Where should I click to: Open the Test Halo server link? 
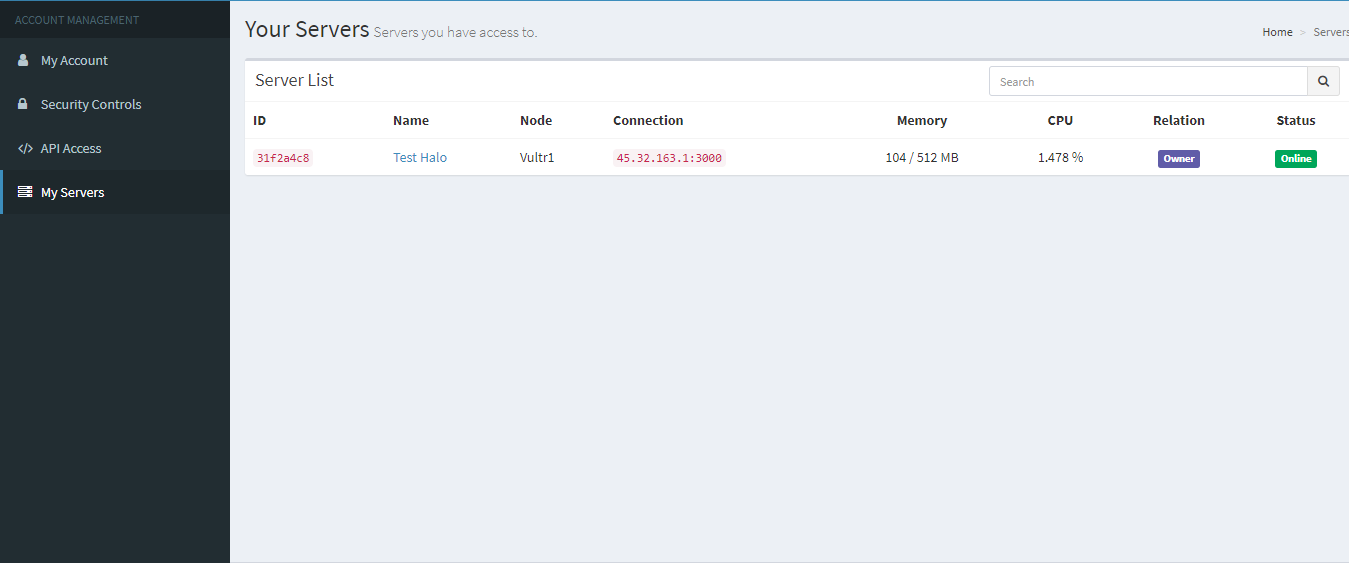point(420,158)
